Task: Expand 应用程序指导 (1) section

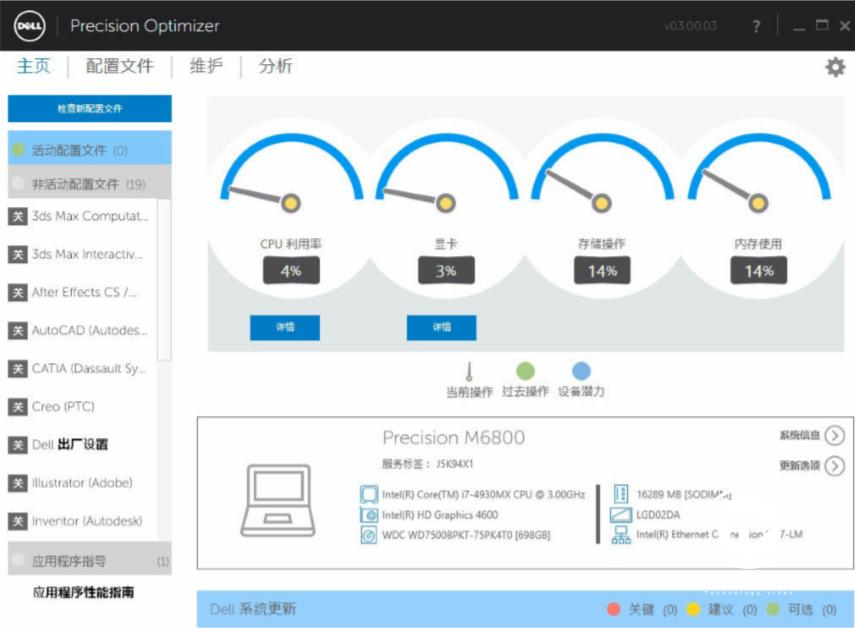Action: pos(89,558)
